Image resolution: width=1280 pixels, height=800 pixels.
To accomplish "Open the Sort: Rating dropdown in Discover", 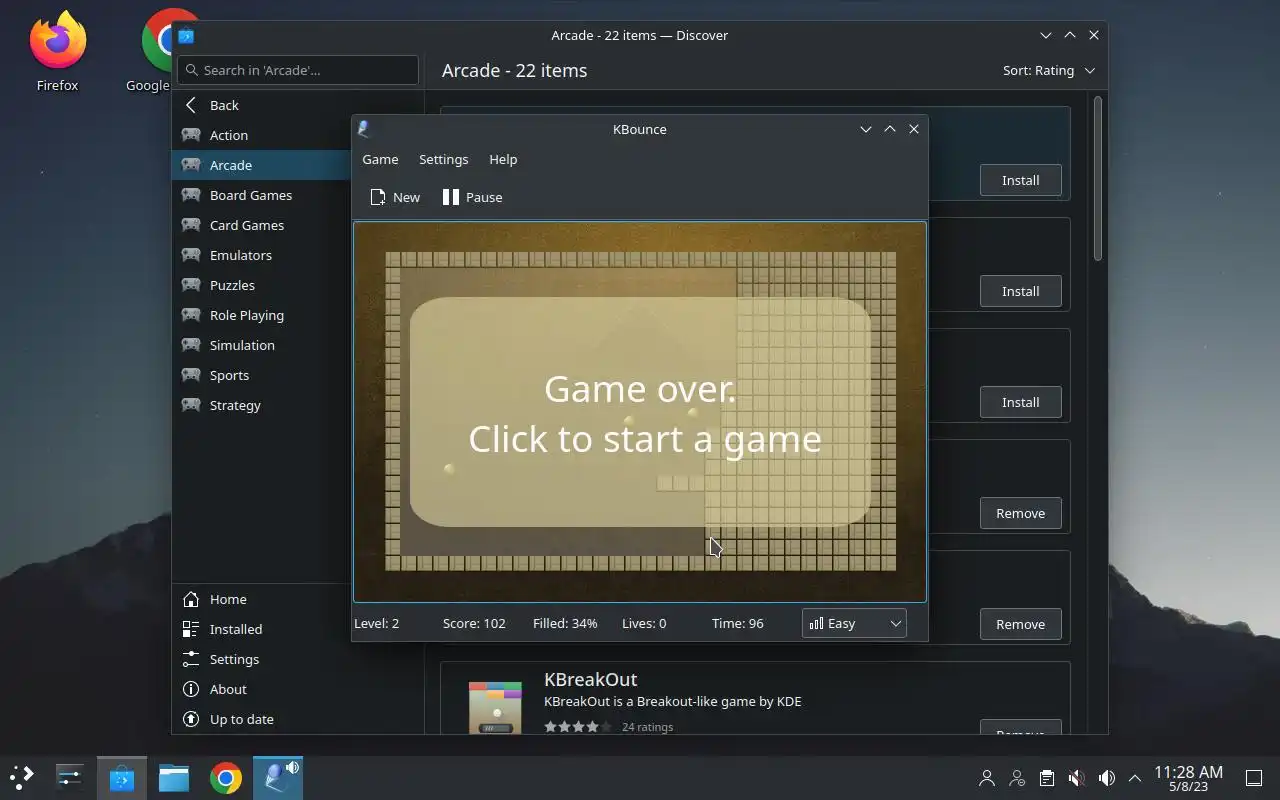I will tap(1049, 70).
